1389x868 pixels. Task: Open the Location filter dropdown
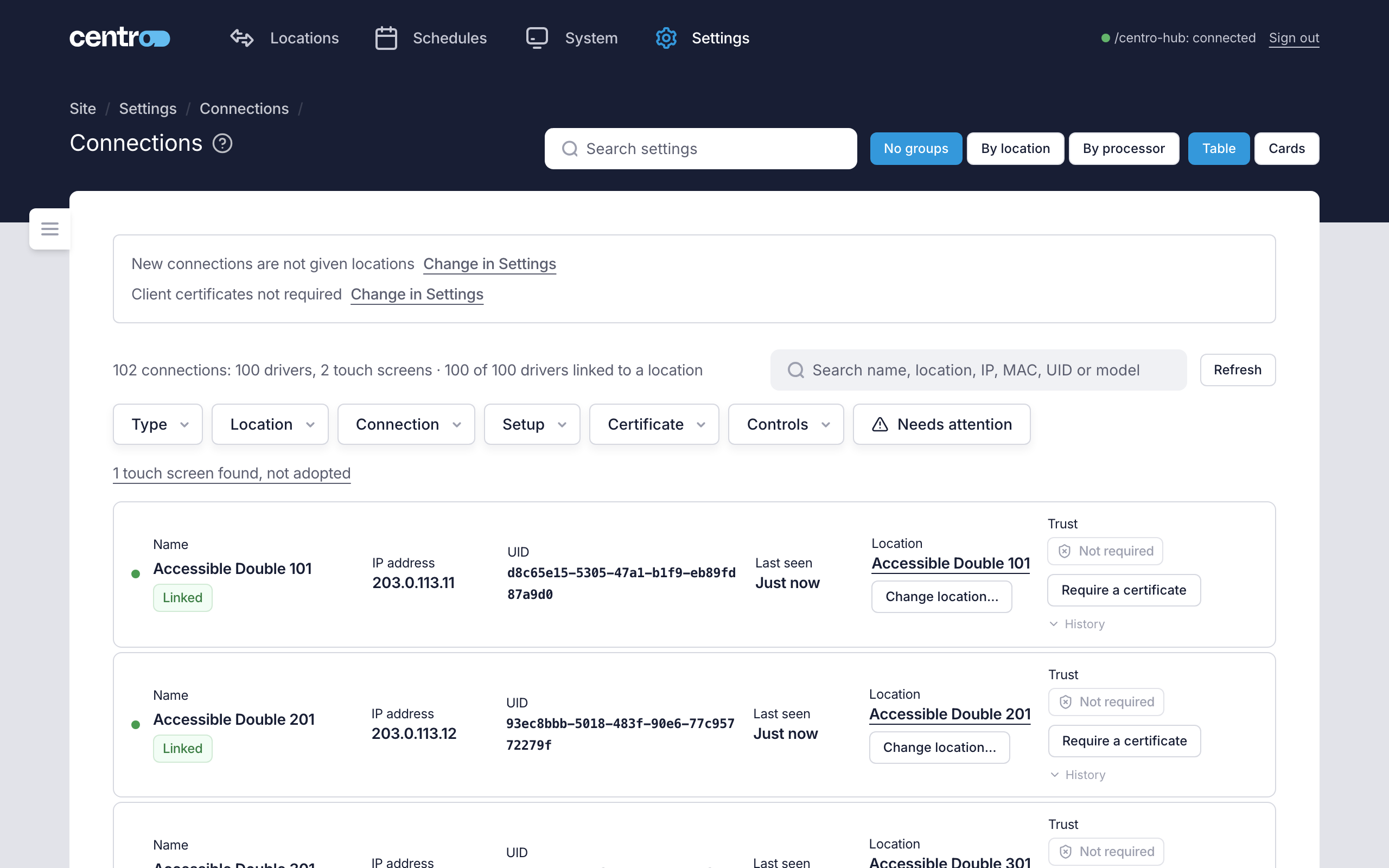pyautogui.click(x=270, y=424)
